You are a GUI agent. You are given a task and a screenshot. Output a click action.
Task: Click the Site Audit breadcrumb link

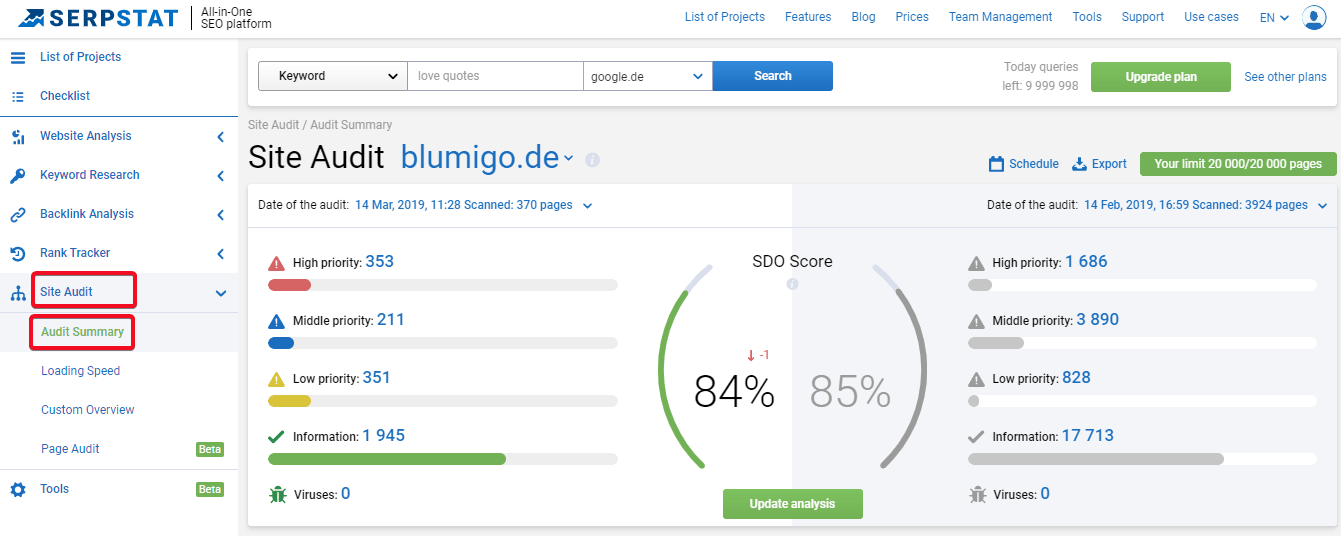coord(275,125)
